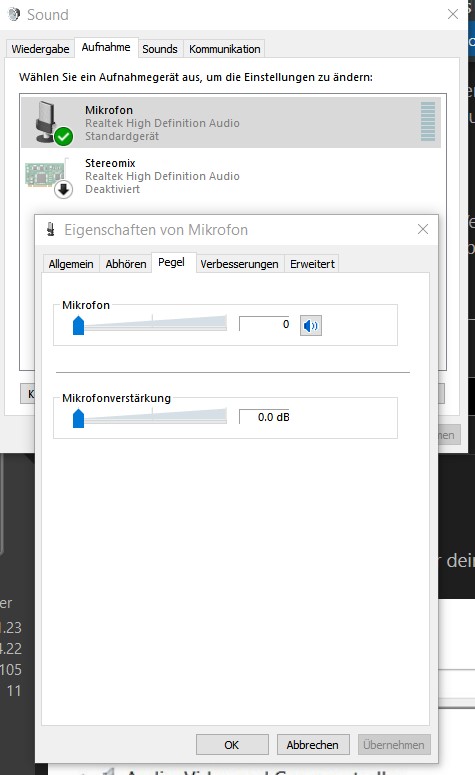Click the green checkmark default-device badge
This screenshot has width=475, height=775.
pyautogui.click(x=64, y=136)
